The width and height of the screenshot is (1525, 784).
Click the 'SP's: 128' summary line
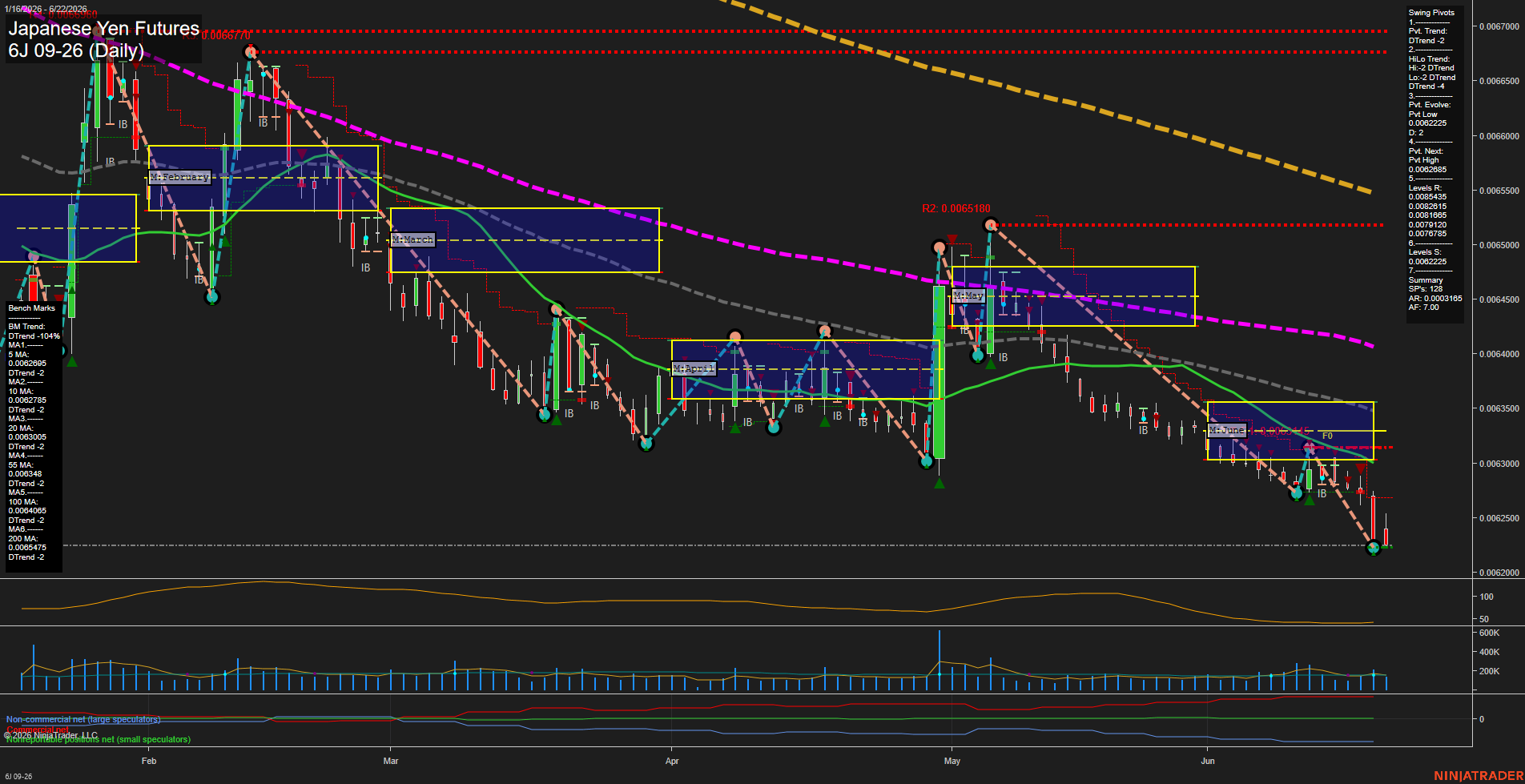1426,289
